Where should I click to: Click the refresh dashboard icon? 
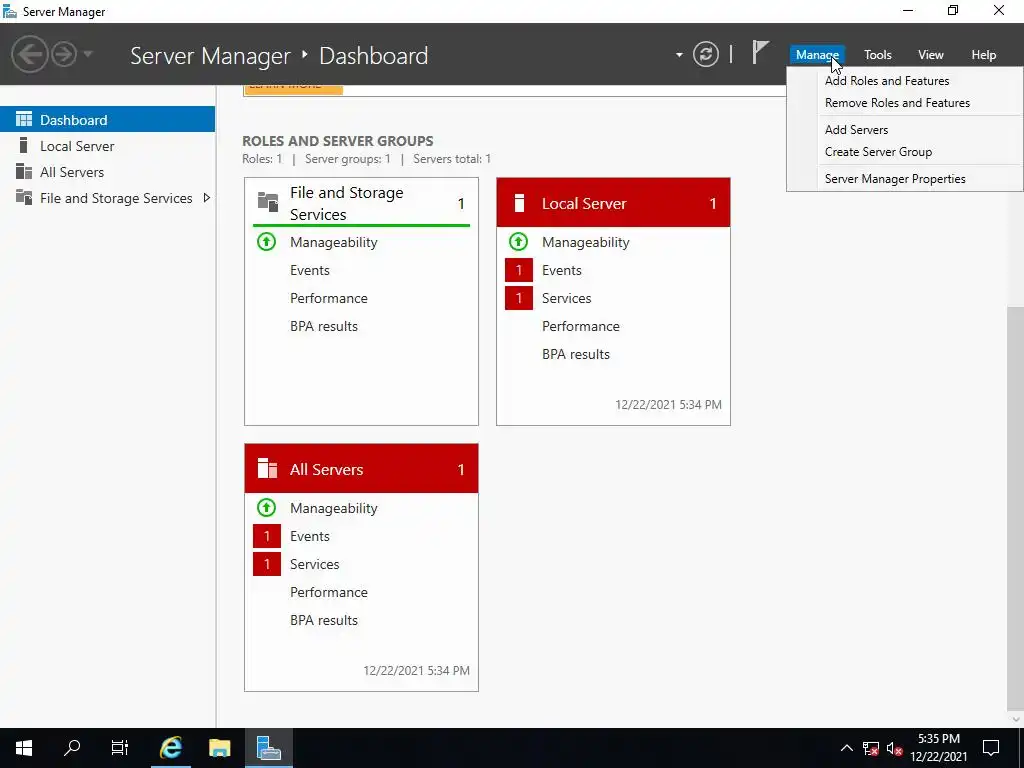coord(706,54)
